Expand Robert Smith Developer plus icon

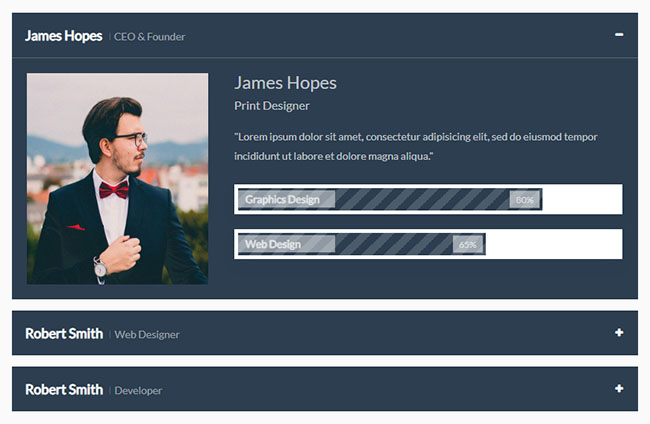point(619,389)
